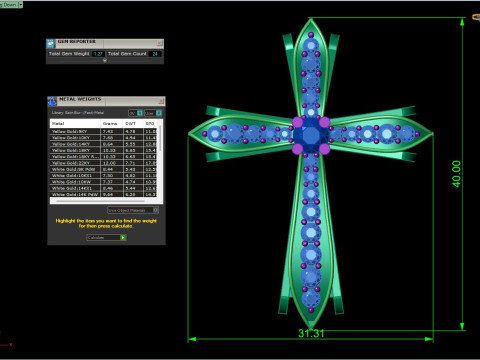Close the Gem Reporter panel
The width and height of the screenshot is (480, 360).
(x=159, y=43)
